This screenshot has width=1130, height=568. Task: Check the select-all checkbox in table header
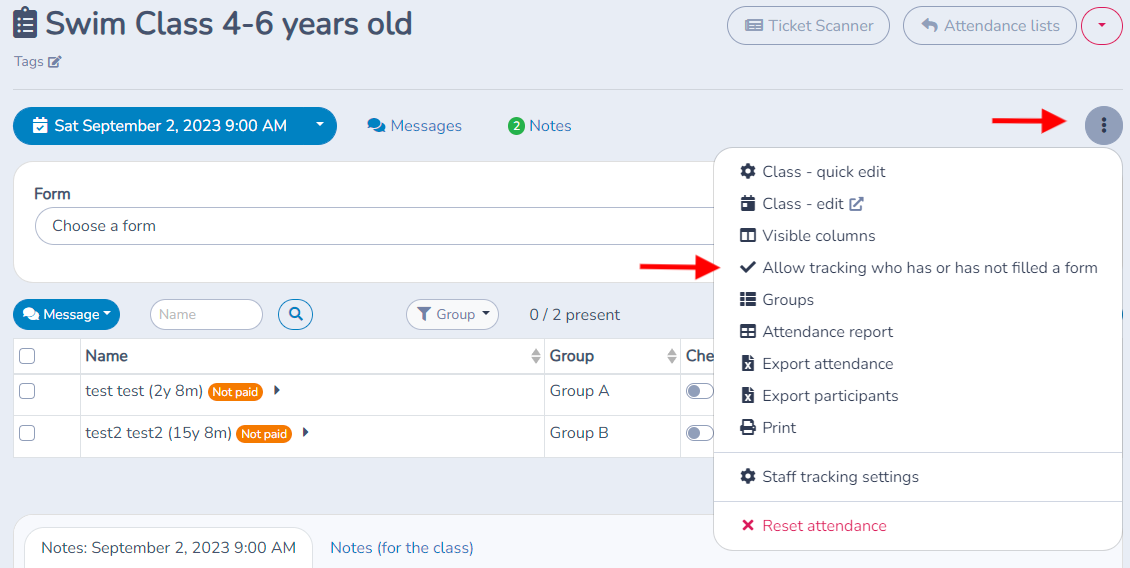pyautogui.click(x=27, y=356)
